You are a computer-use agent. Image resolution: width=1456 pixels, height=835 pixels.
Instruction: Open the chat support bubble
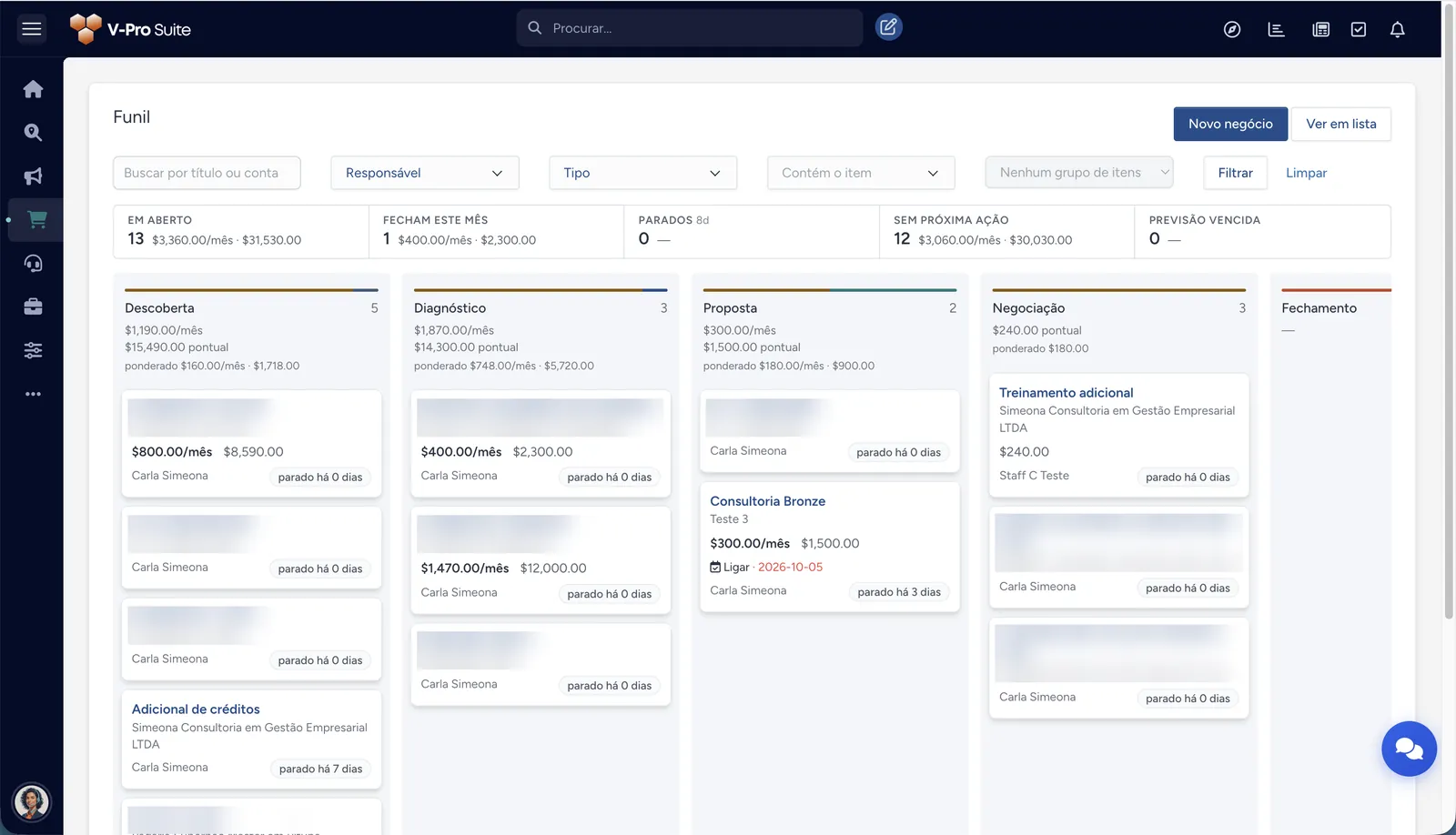[1409, 749]
